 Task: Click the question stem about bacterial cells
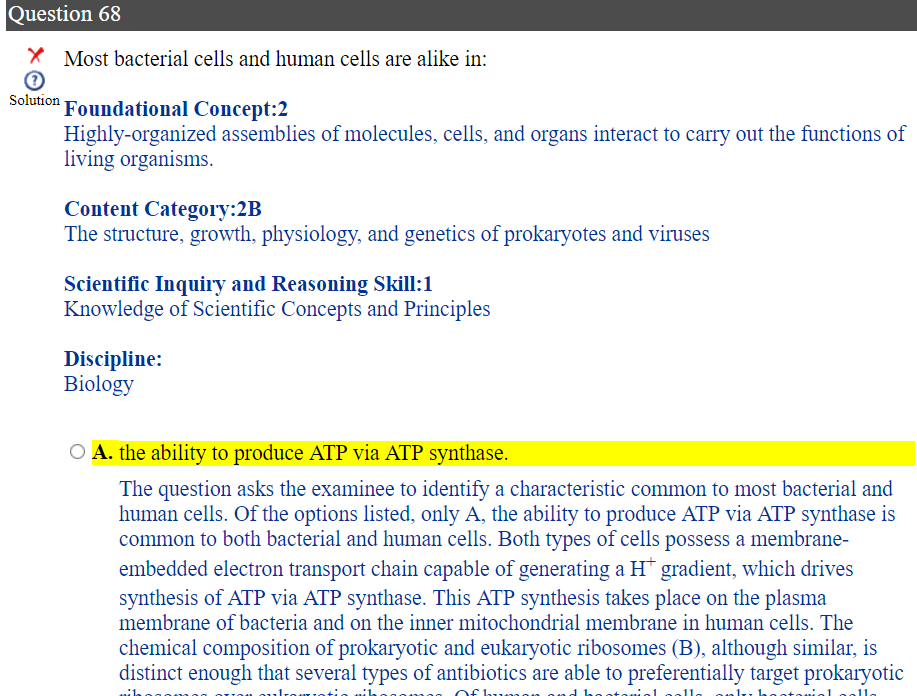(x=276, y=59)
